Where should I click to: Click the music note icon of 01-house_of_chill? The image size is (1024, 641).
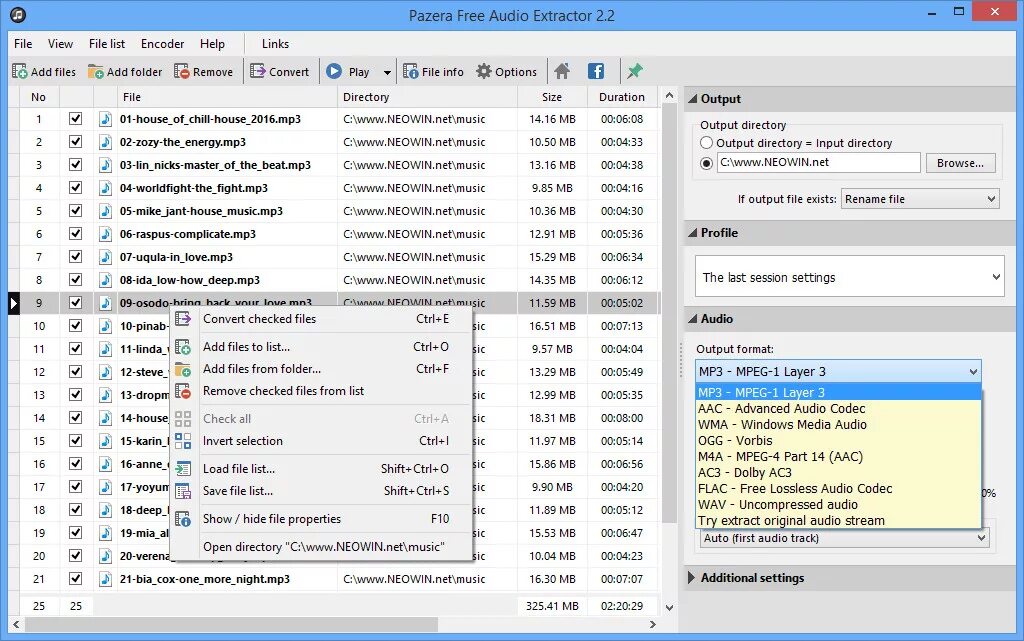tap(105, 119)
